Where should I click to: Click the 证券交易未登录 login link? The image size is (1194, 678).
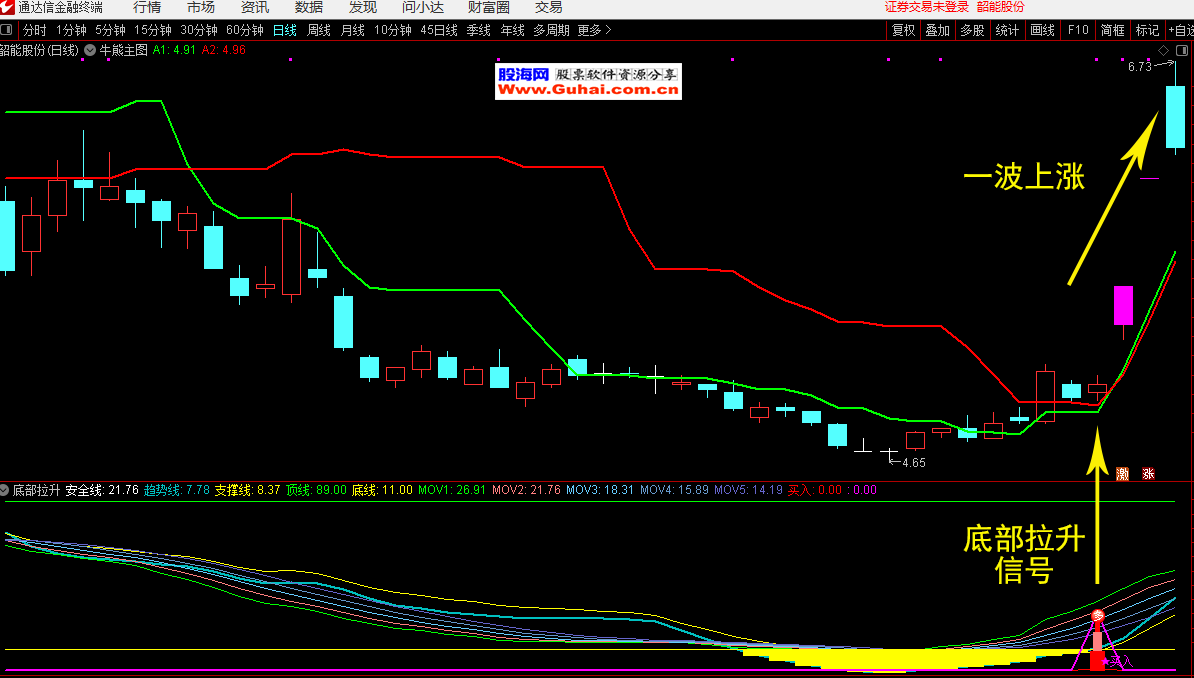coord(927,7)
